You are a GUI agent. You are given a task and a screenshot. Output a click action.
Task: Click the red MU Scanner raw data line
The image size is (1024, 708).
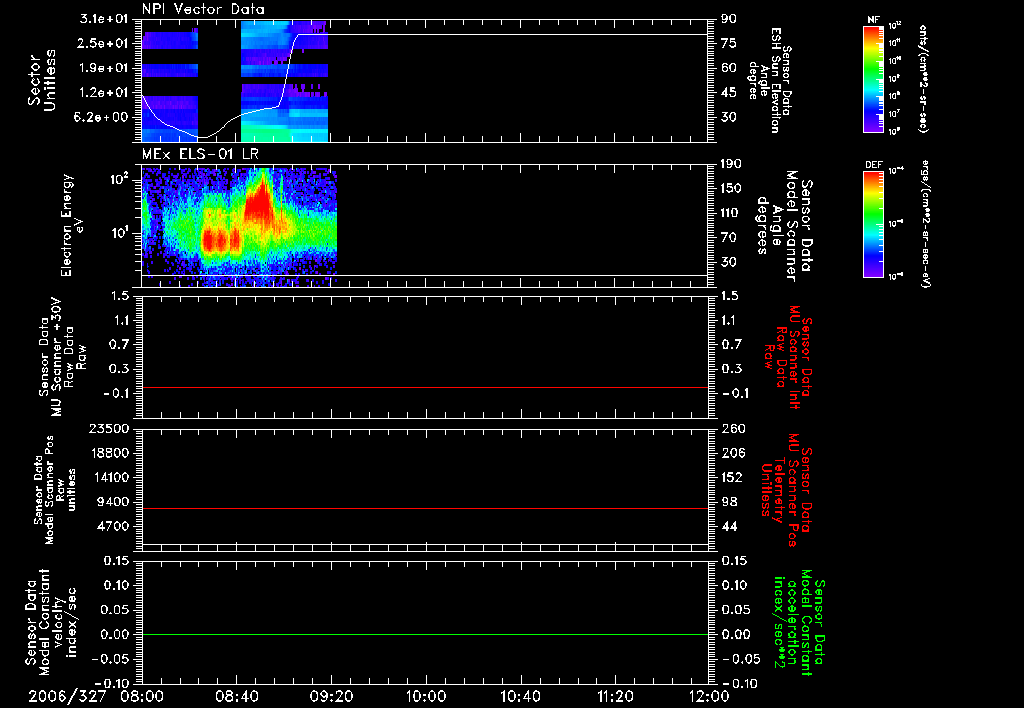pyautogui.click(x=425, y=387)
